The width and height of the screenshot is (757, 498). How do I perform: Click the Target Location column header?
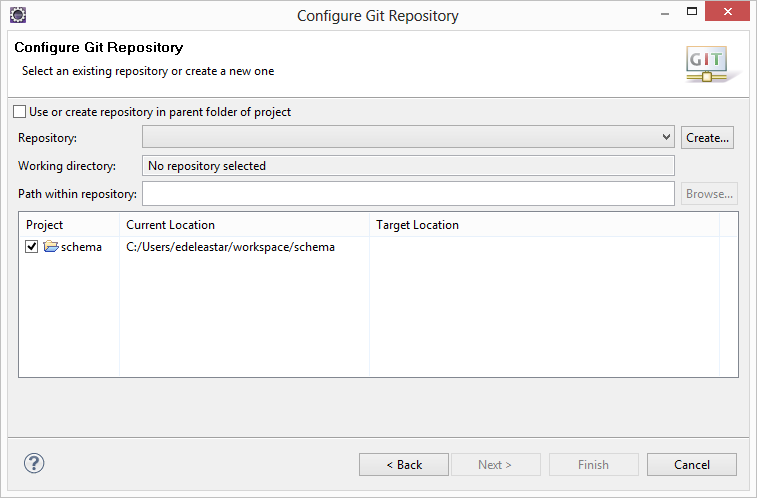click(545, 225)
